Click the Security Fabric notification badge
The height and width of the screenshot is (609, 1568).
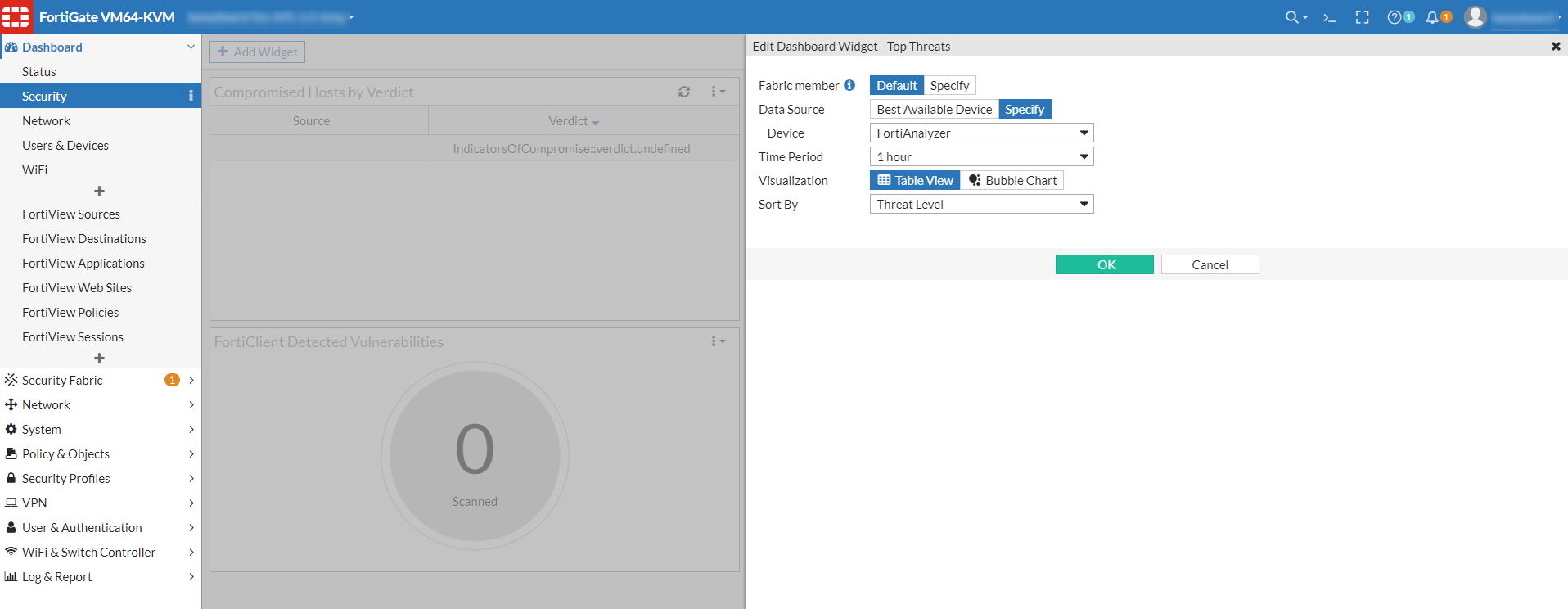[x=172, y=380]
